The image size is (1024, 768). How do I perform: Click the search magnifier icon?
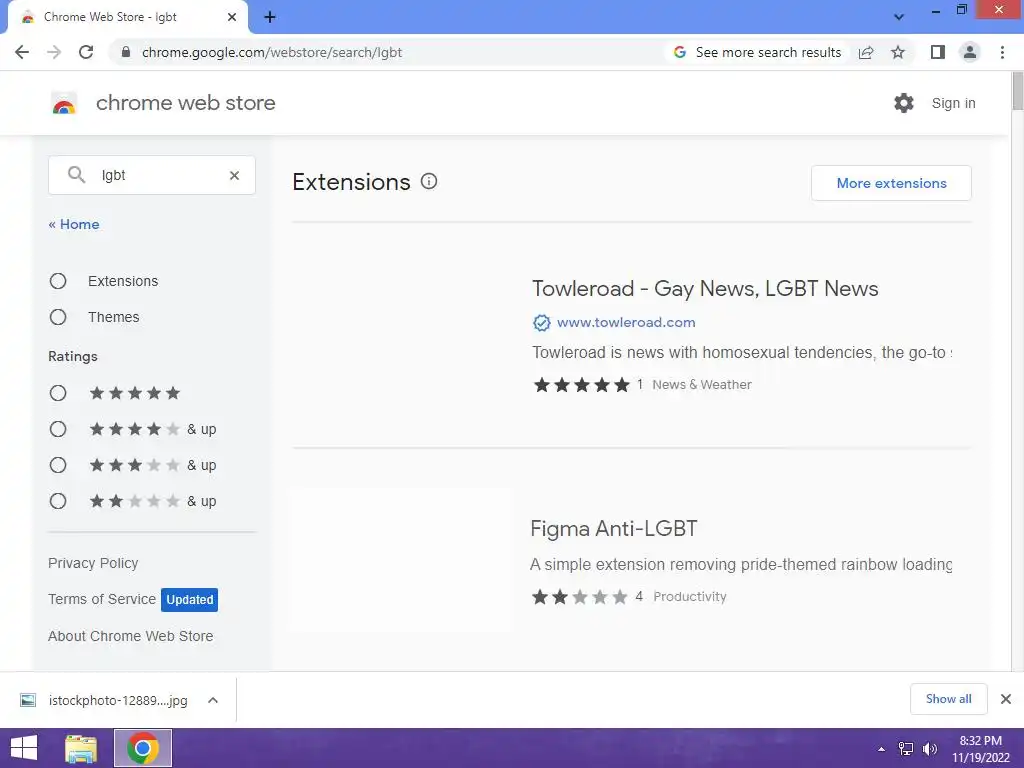pyautogui.click(x=76, y=175)
